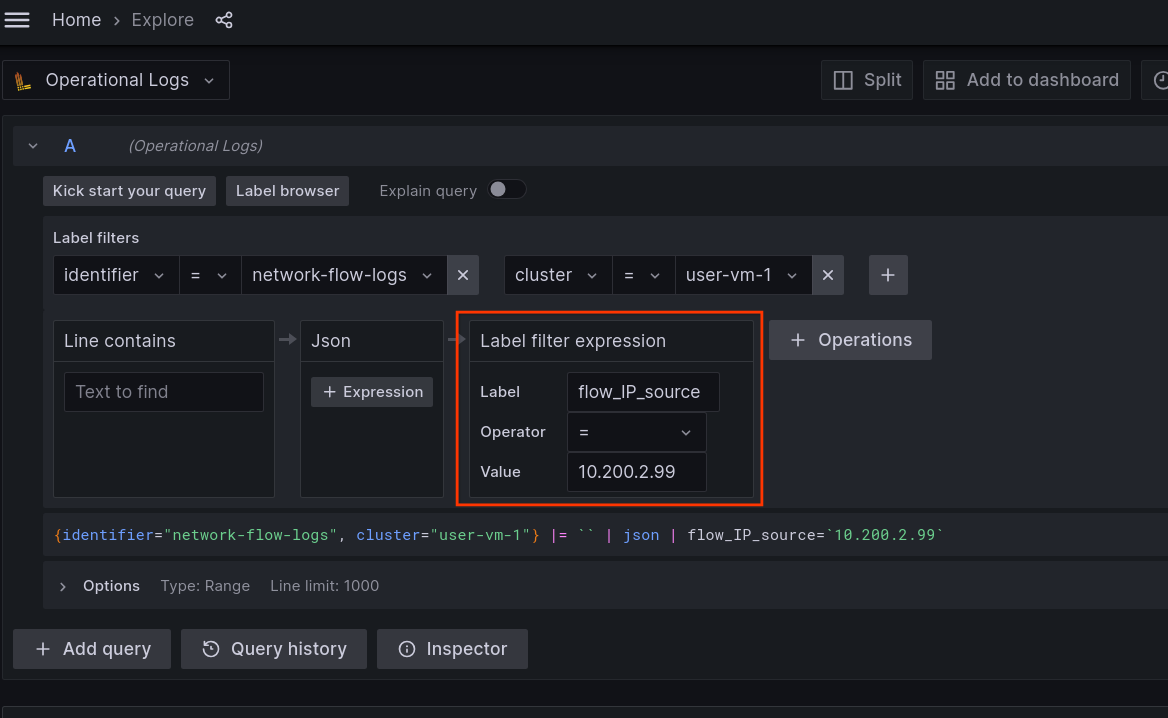Remove the identifier label filter with X
Viewport: 1168px width, 718px height.
pos(463,274)
